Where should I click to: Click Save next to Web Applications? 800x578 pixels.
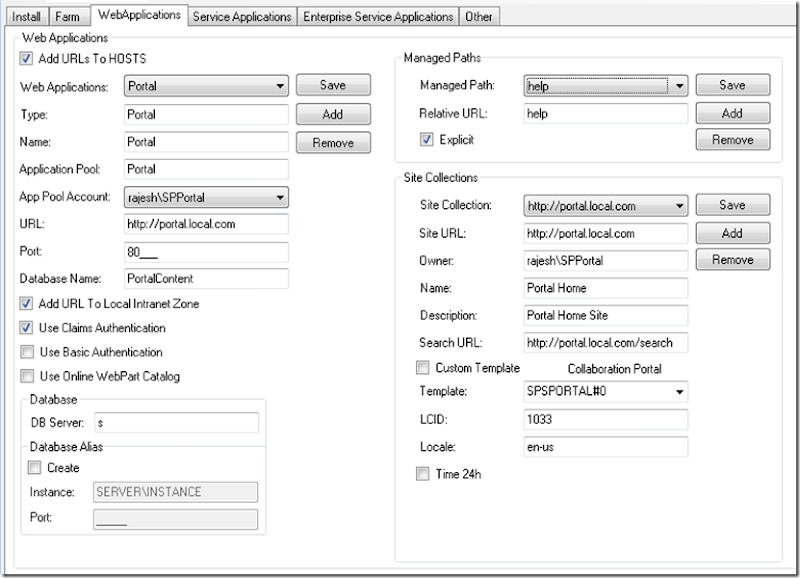pos(332,86)
